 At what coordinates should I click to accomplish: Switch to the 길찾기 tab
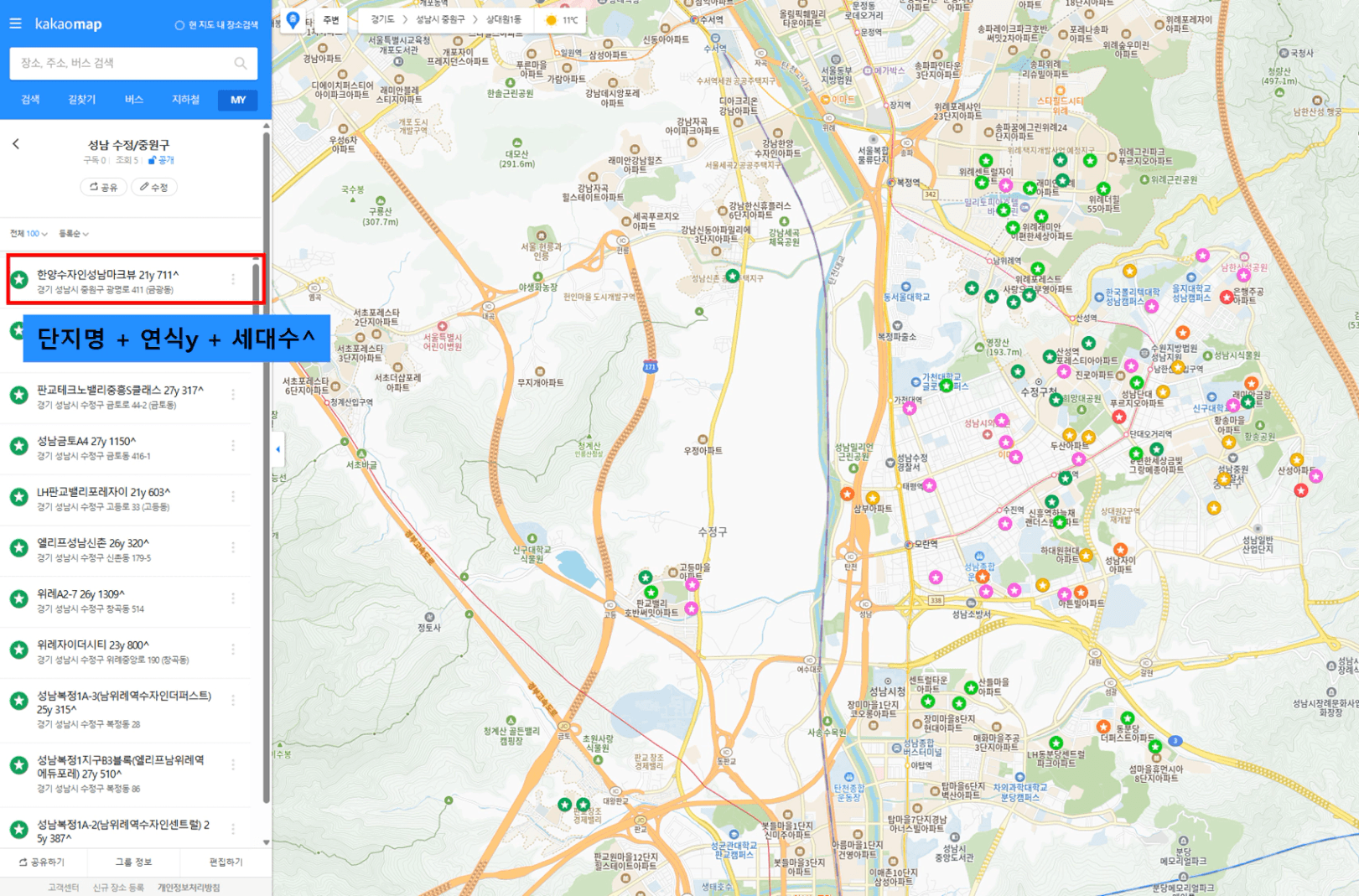click(81, 100)
